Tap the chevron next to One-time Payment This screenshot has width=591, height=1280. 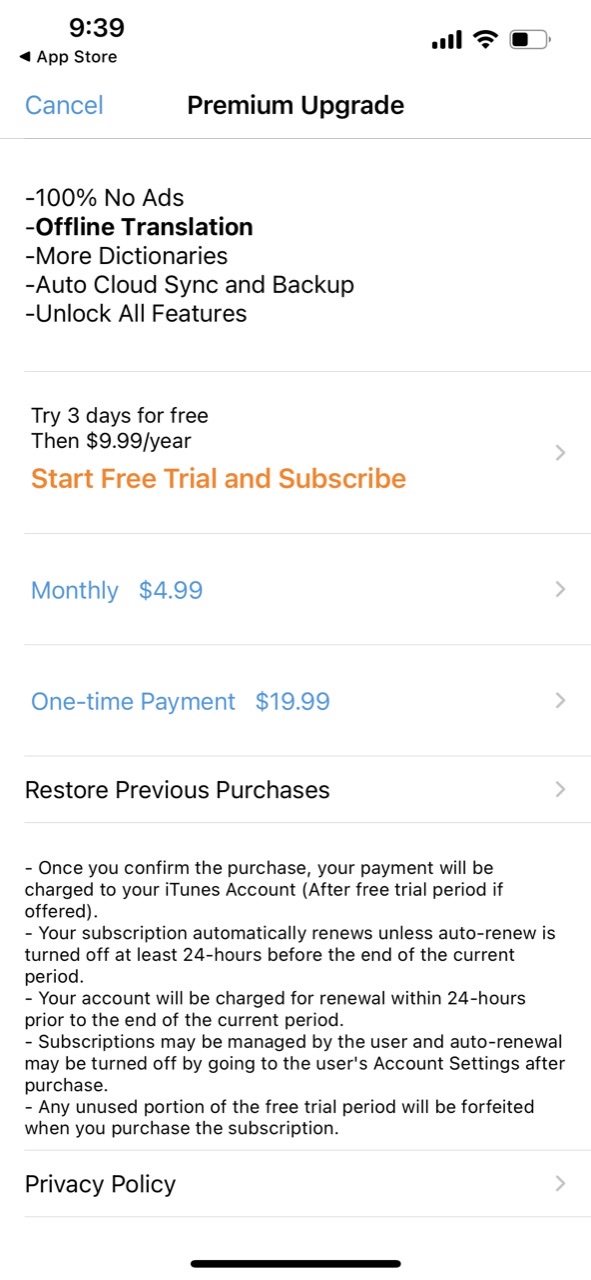[560, 701]
